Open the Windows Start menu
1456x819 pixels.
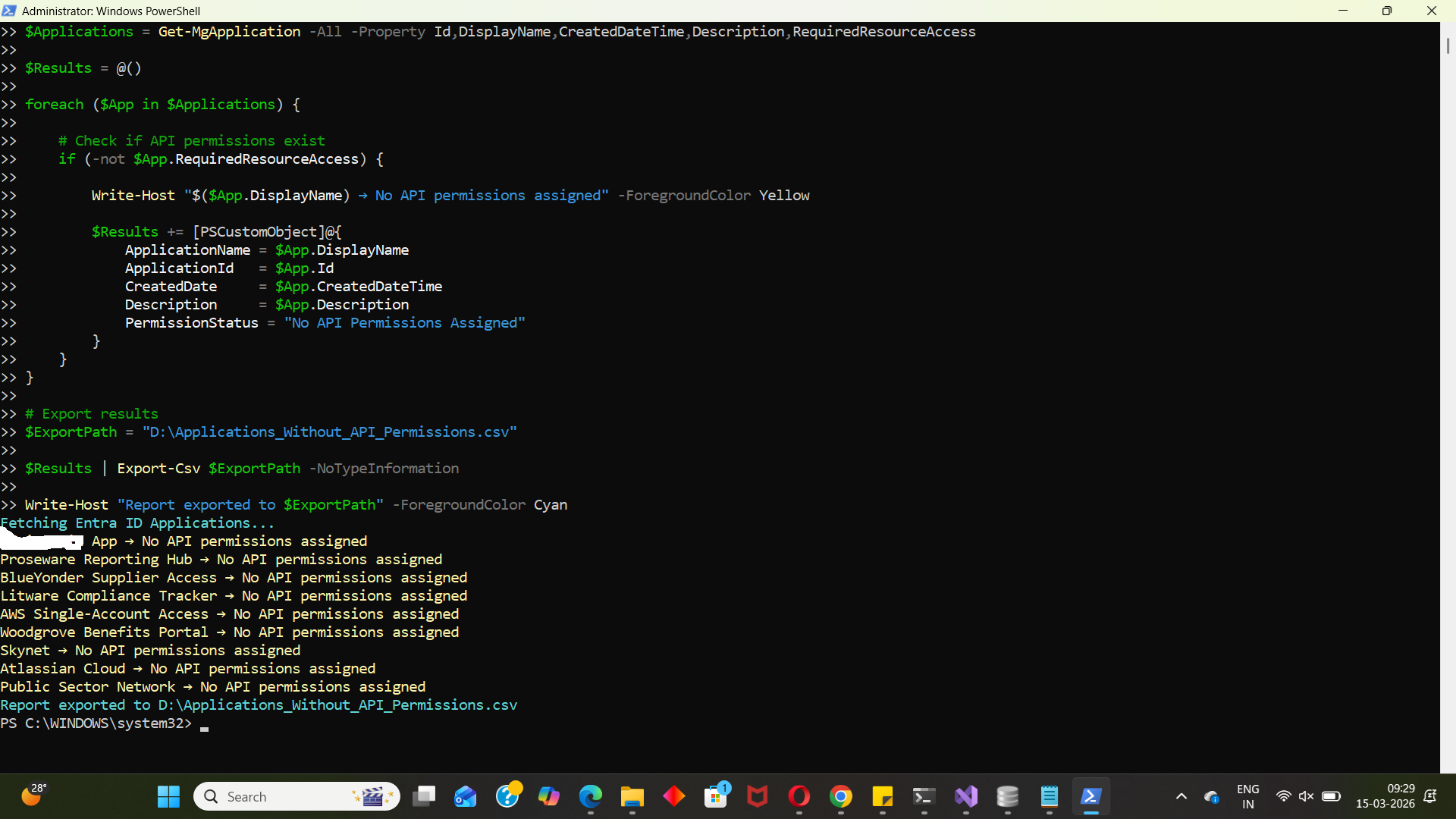tap(168, 796)
